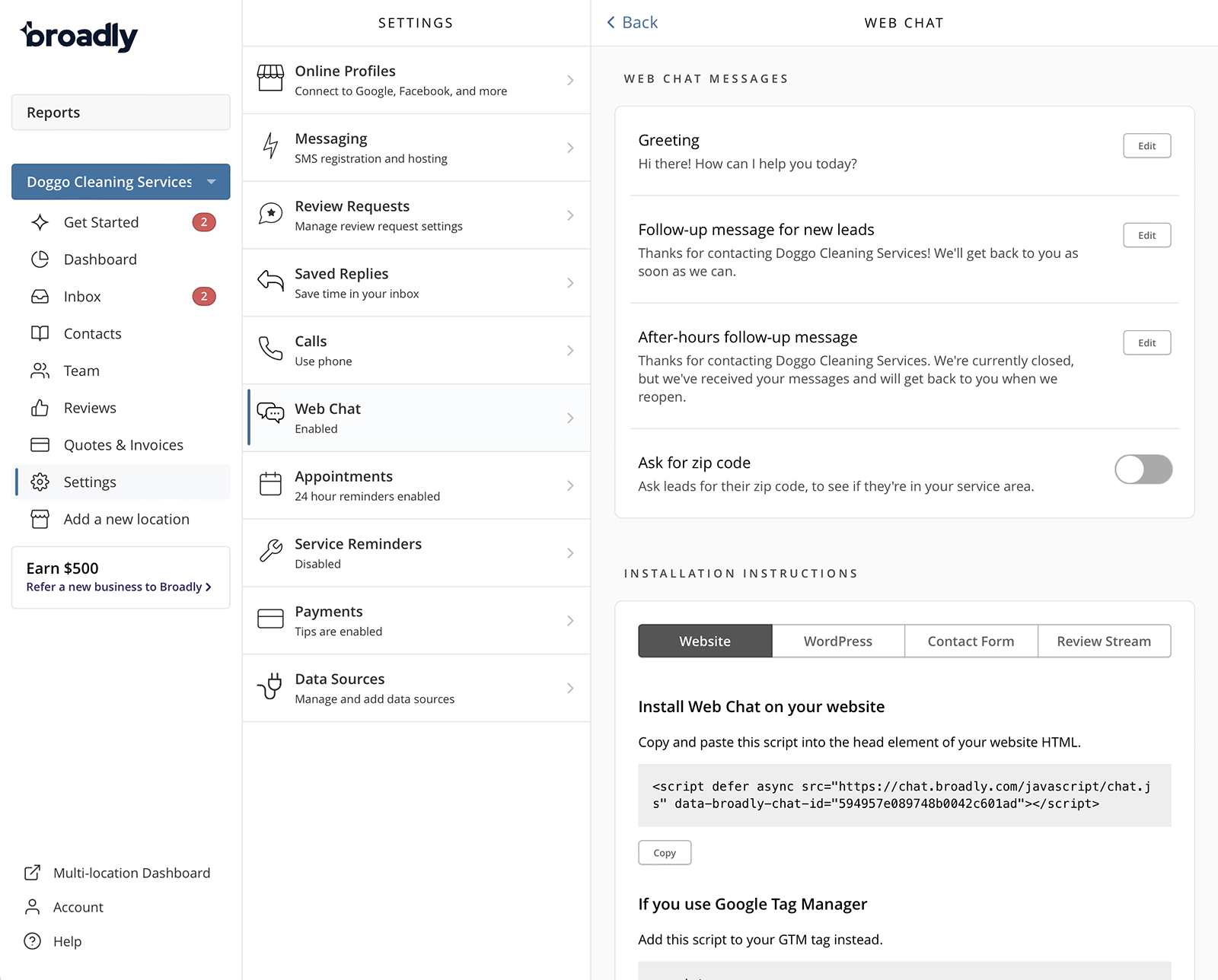Click the Inbox tray icon
Screen dimensions: 1218x980
[x=40, y=297]
